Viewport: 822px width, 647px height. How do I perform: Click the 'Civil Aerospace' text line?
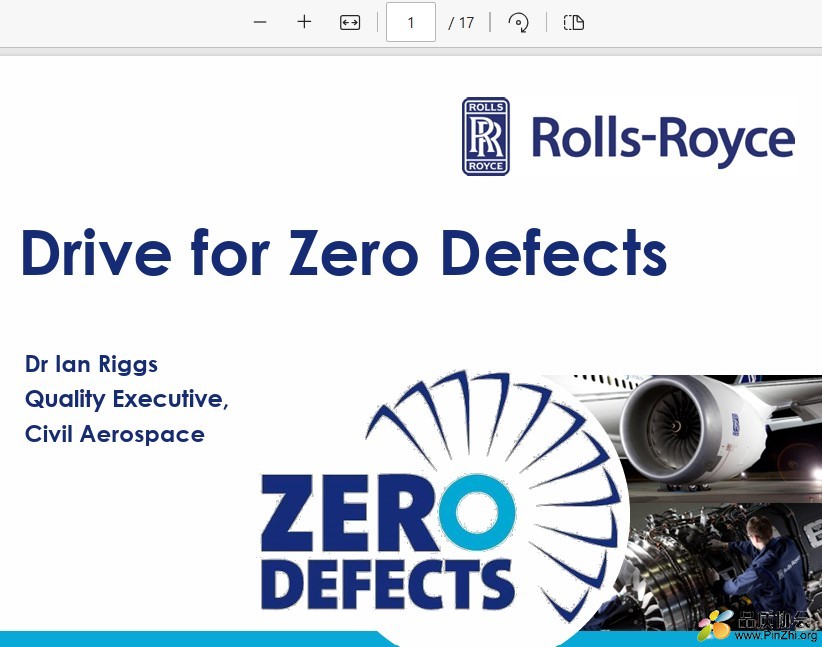(115, 434)
